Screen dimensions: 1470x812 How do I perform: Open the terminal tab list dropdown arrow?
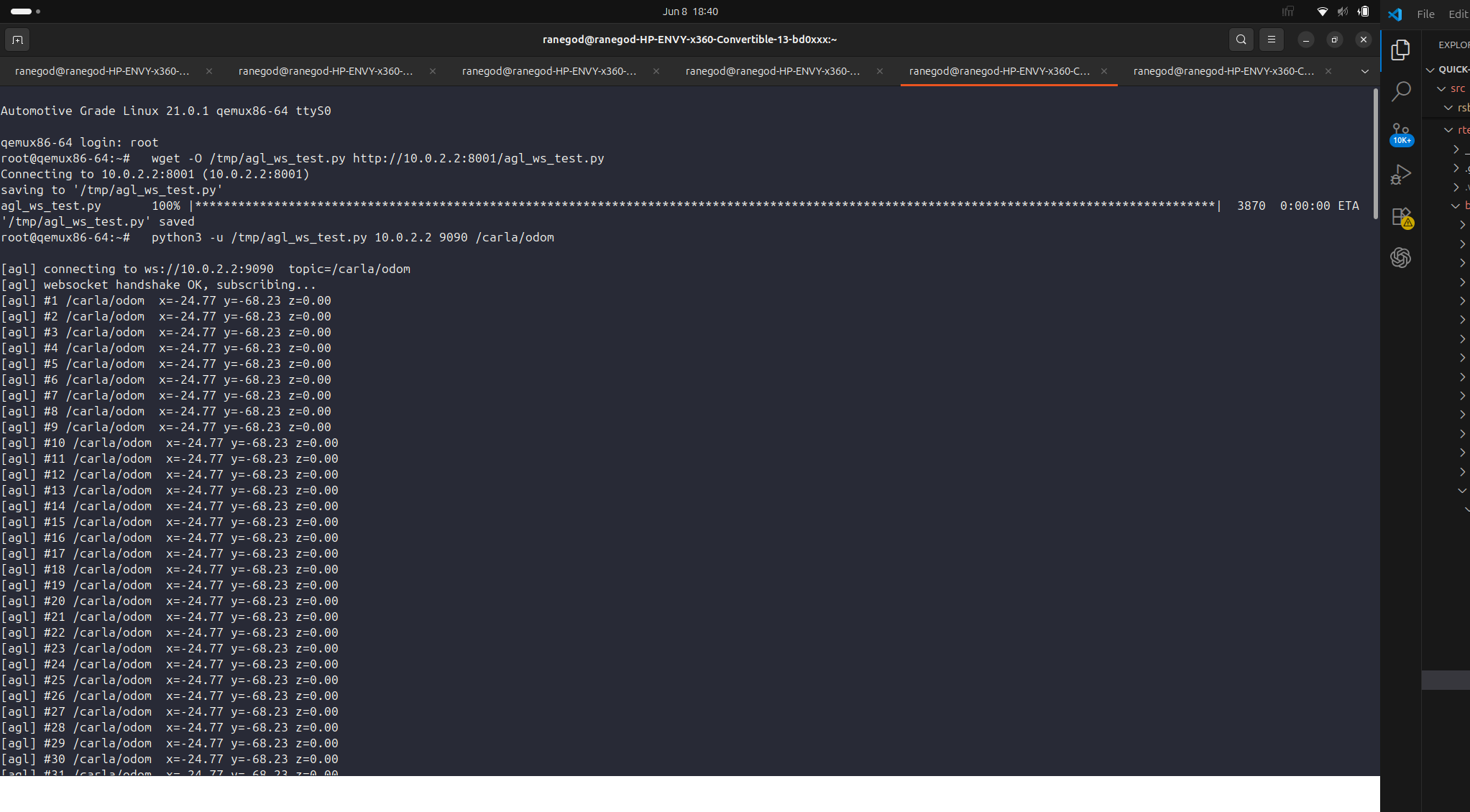click(x=1364, y=71)
